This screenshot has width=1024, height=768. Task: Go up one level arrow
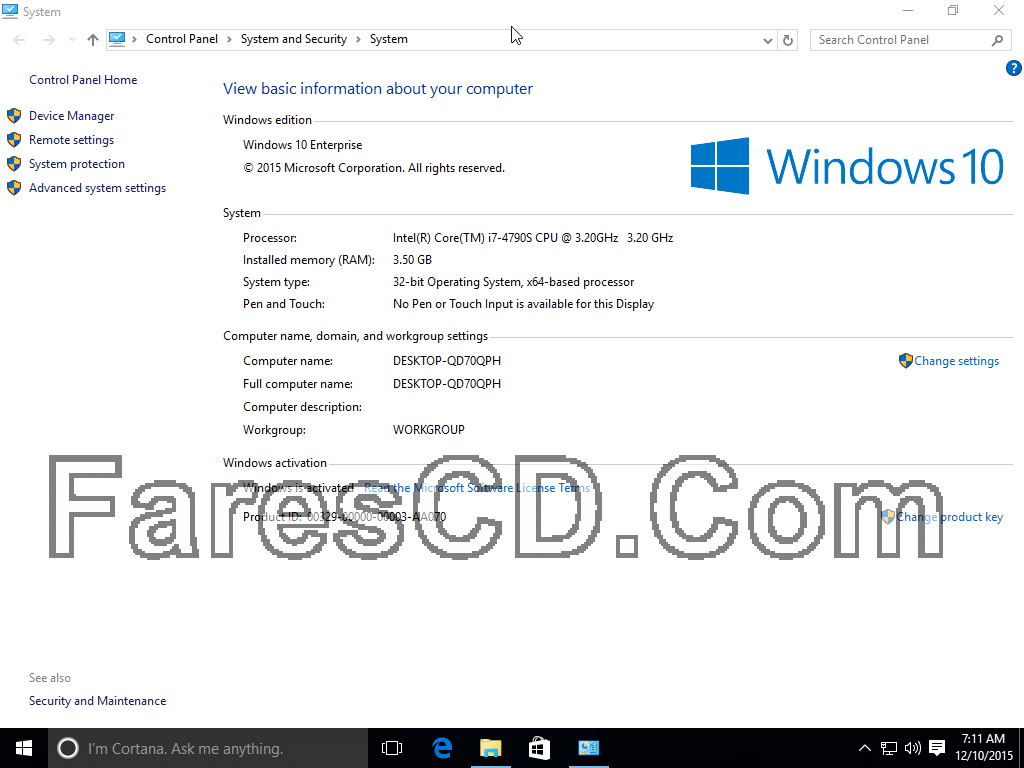(93, 40)
